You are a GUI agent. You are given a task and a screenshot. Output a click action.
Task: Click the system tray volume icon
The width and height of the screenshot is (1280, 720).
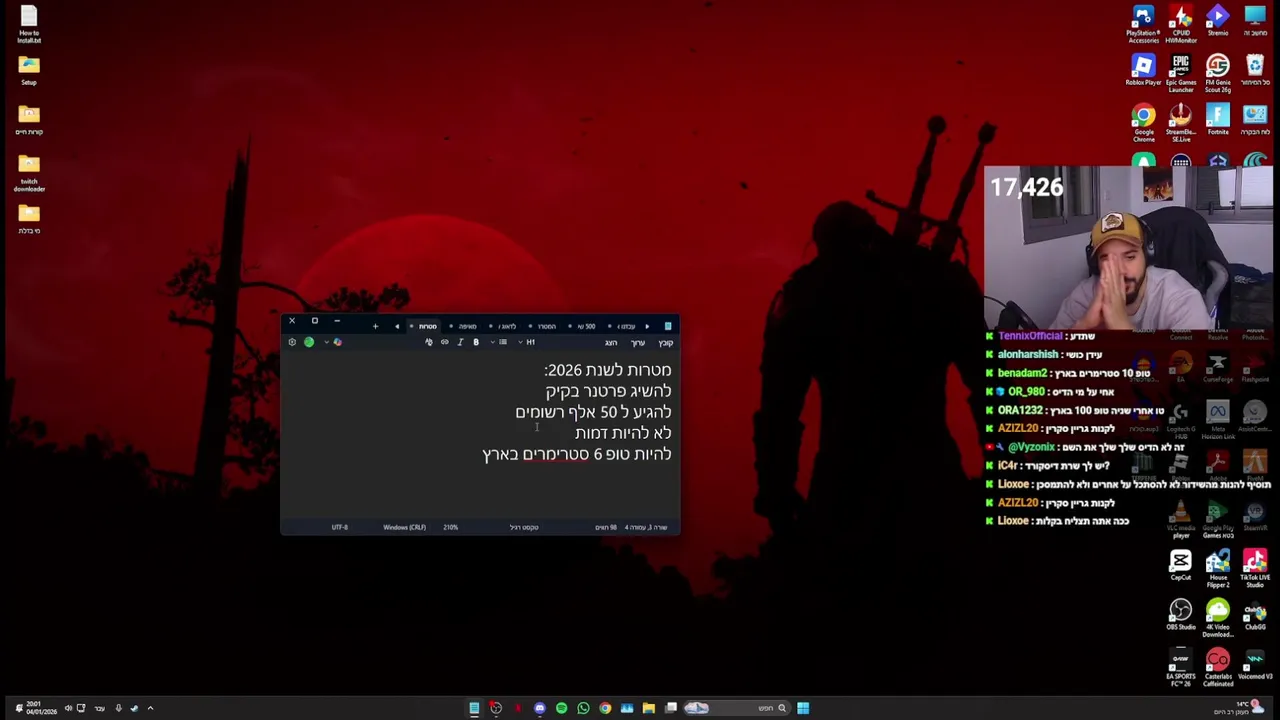(x=68, y=708)
